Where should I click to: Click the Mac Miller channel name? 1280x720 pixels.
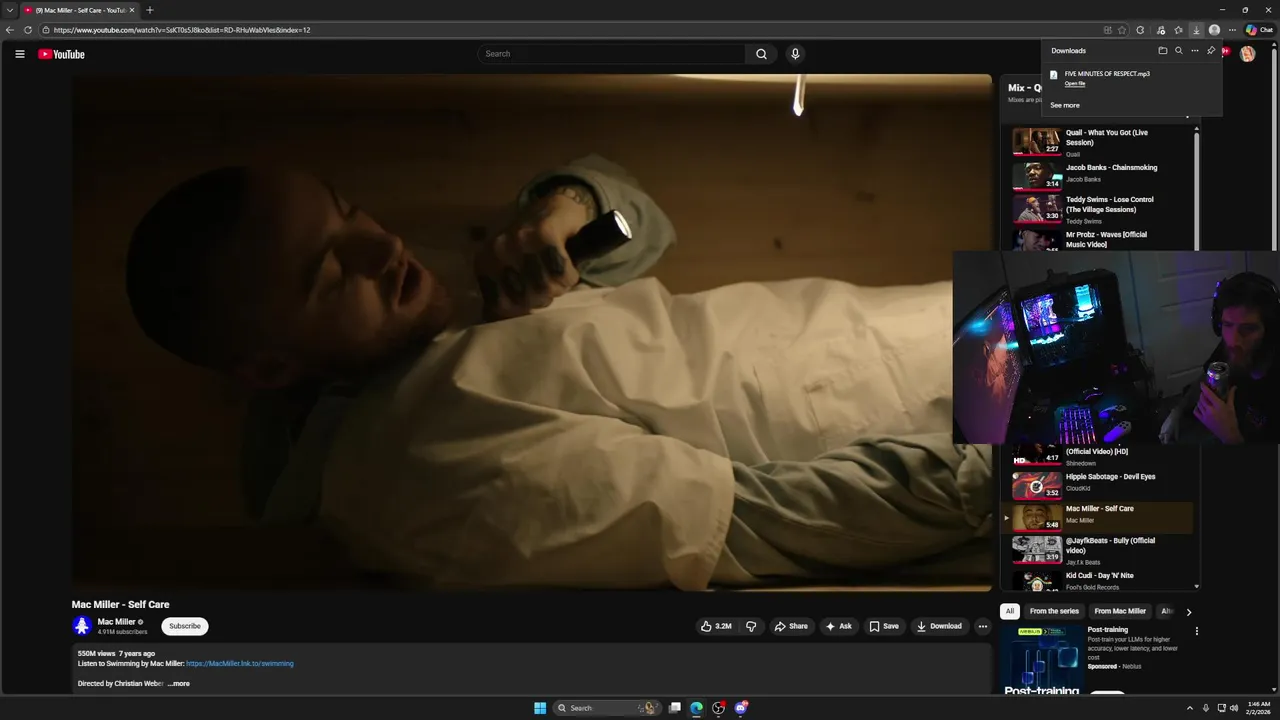(x=116, y=622)
